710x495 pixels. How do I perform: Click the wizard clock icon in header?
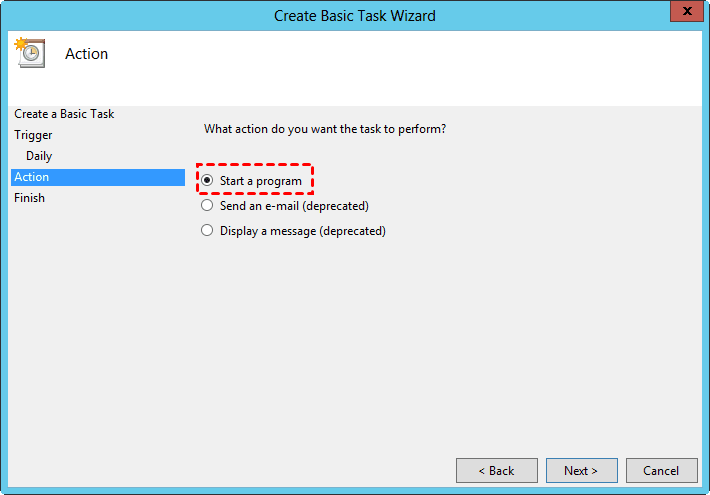[x=29, y=53]
